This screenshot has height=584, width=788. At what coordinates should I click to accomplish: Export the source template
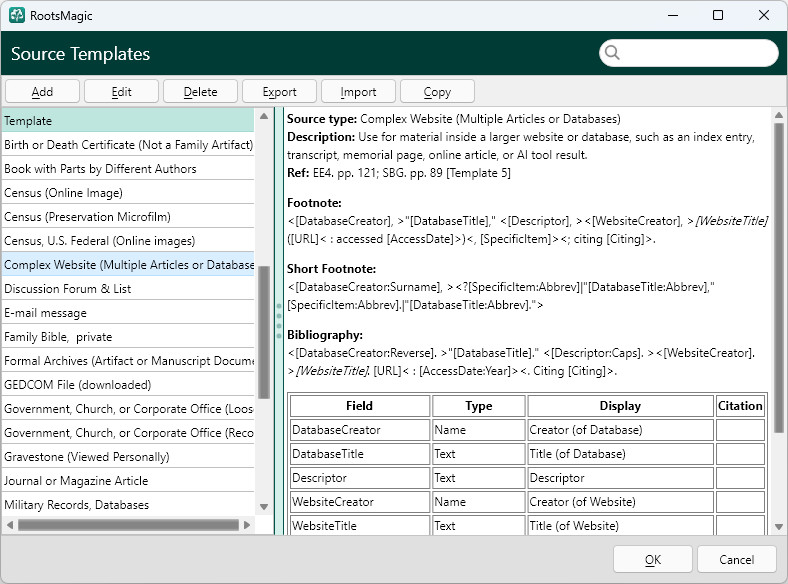279,91
